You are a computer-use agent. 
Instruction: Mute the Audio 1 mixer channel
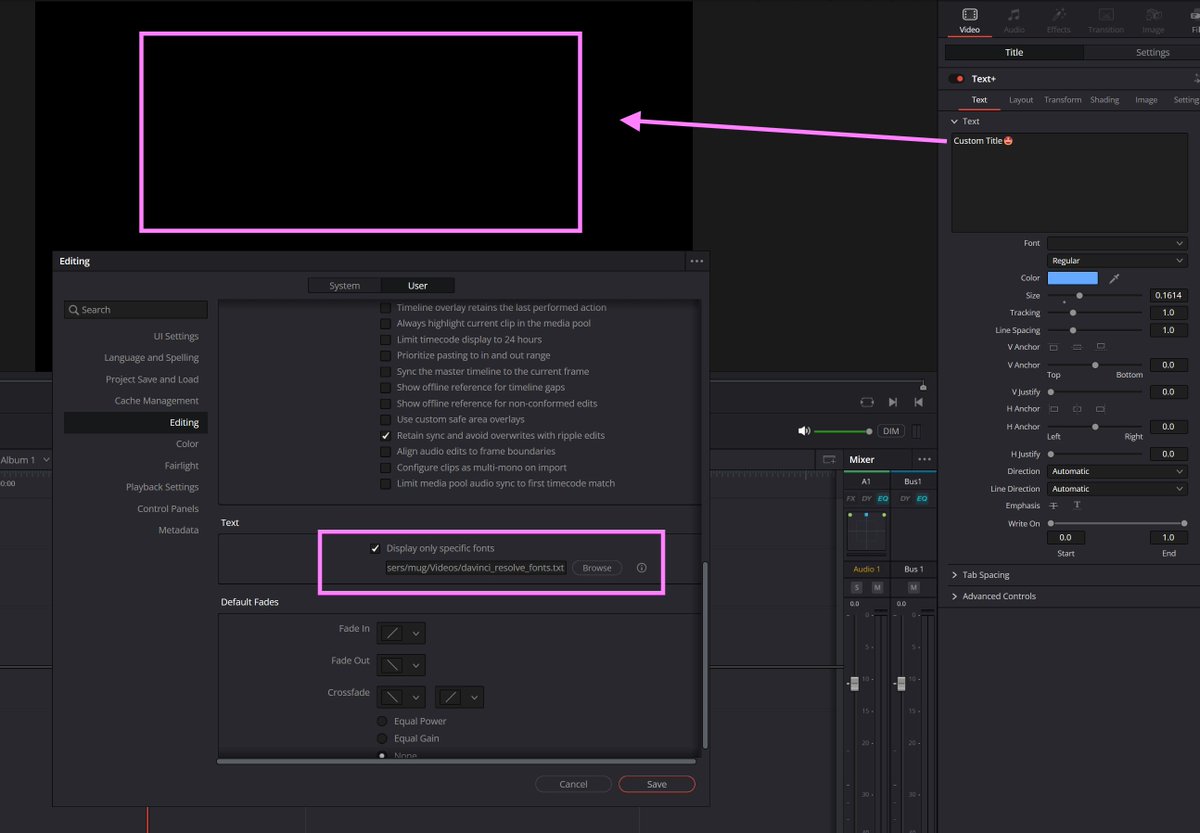click(x=877, y=587)
